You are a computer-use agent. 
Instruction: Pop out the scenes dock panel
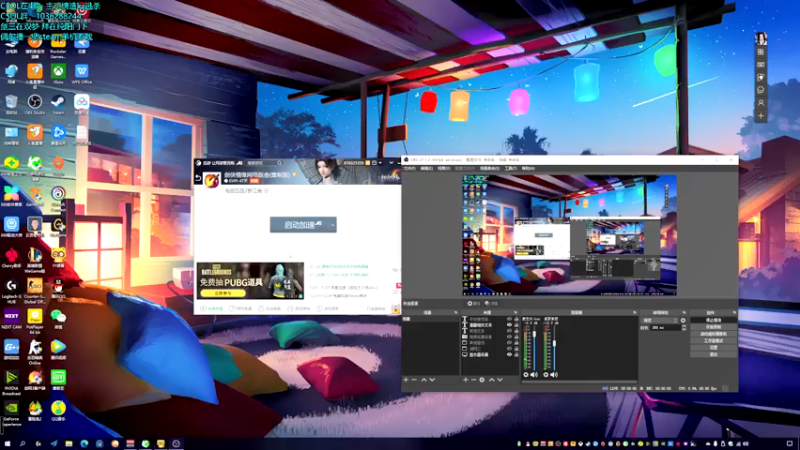point(456,312)
